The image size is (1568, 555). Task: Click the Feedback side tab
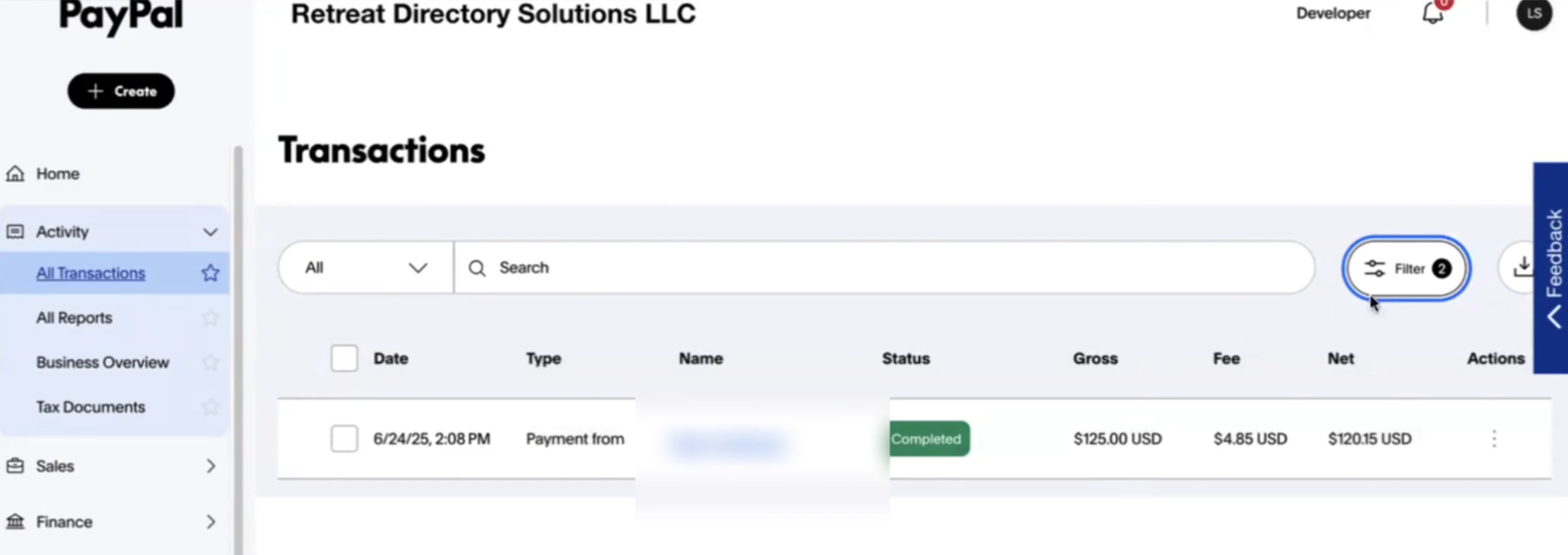click(1551, 267)
